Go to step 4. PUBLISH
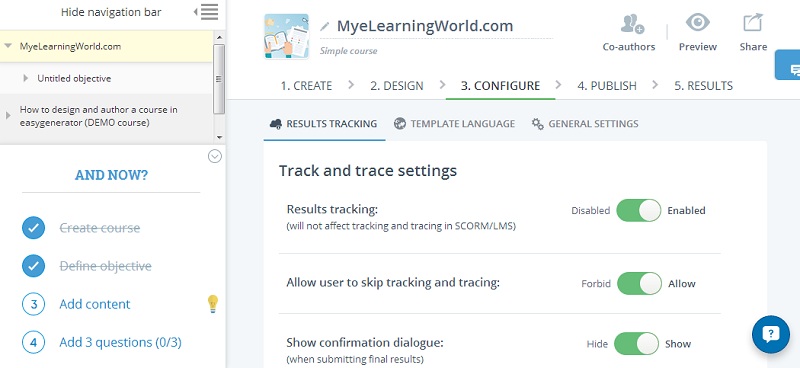Screen dimensions: 800x368 (x=607, y=86)
